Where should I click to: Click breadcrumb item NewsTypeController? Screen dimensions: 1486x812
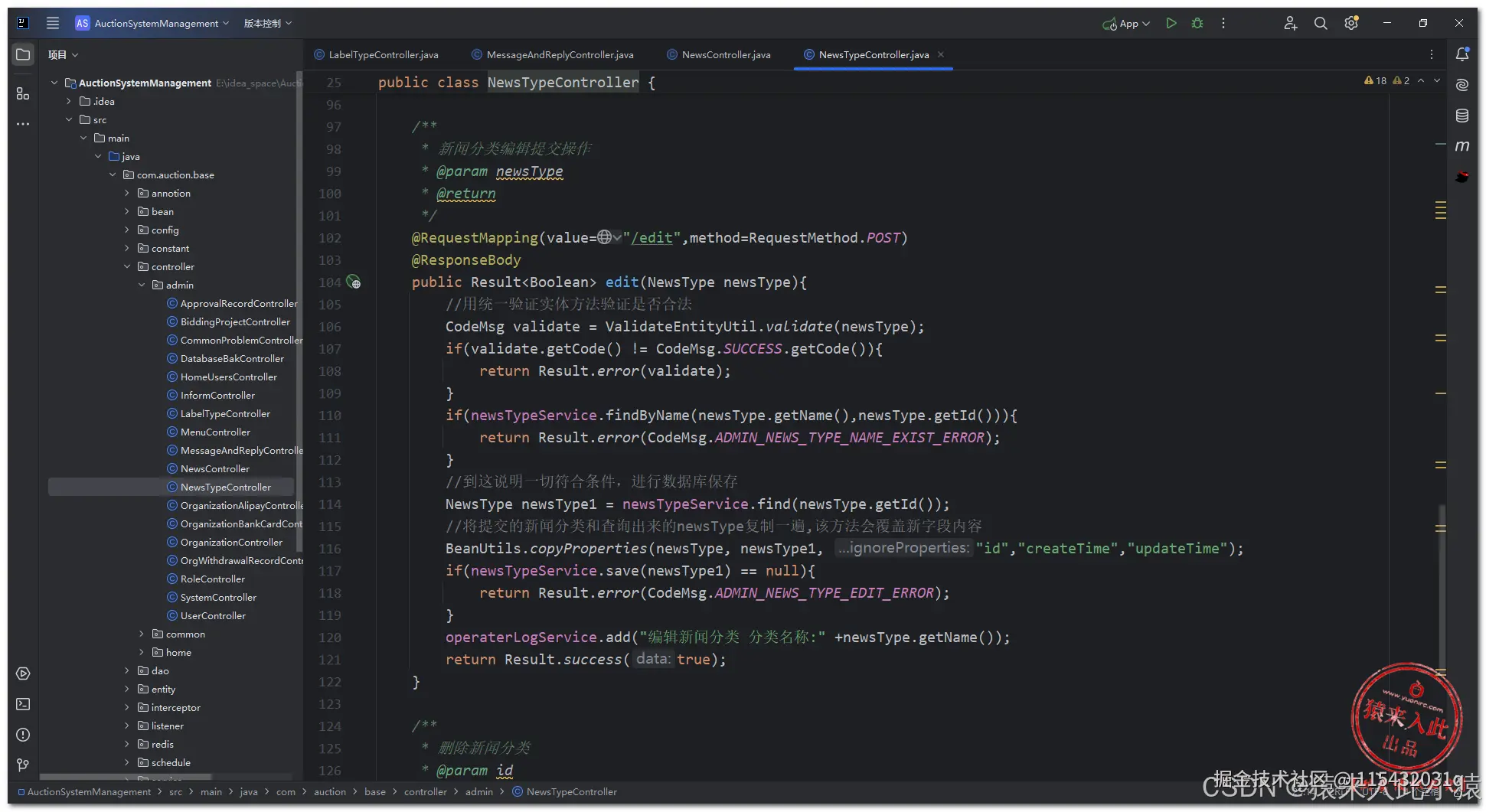(565, 792)
